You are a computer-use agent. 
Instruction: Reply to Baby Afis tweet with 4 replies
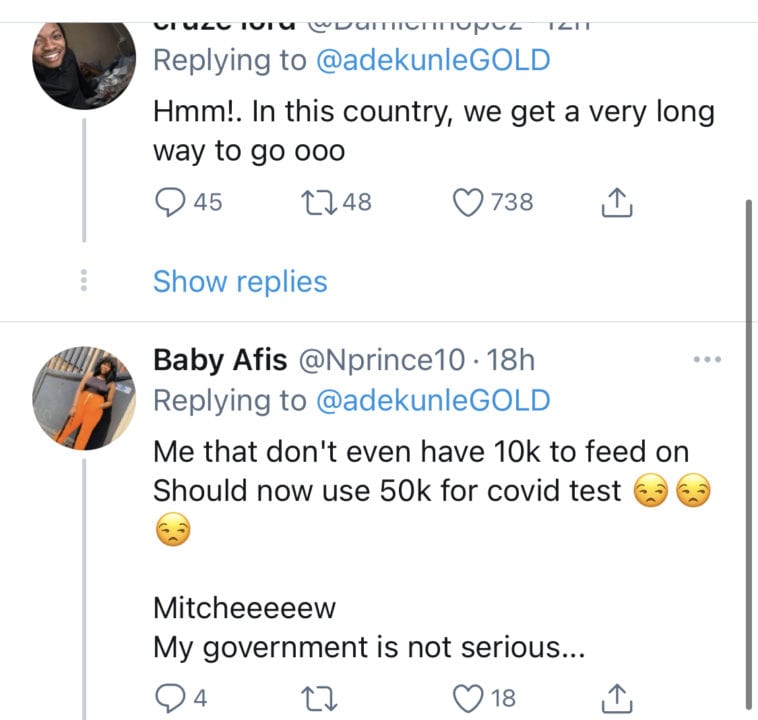pos(172,697)
